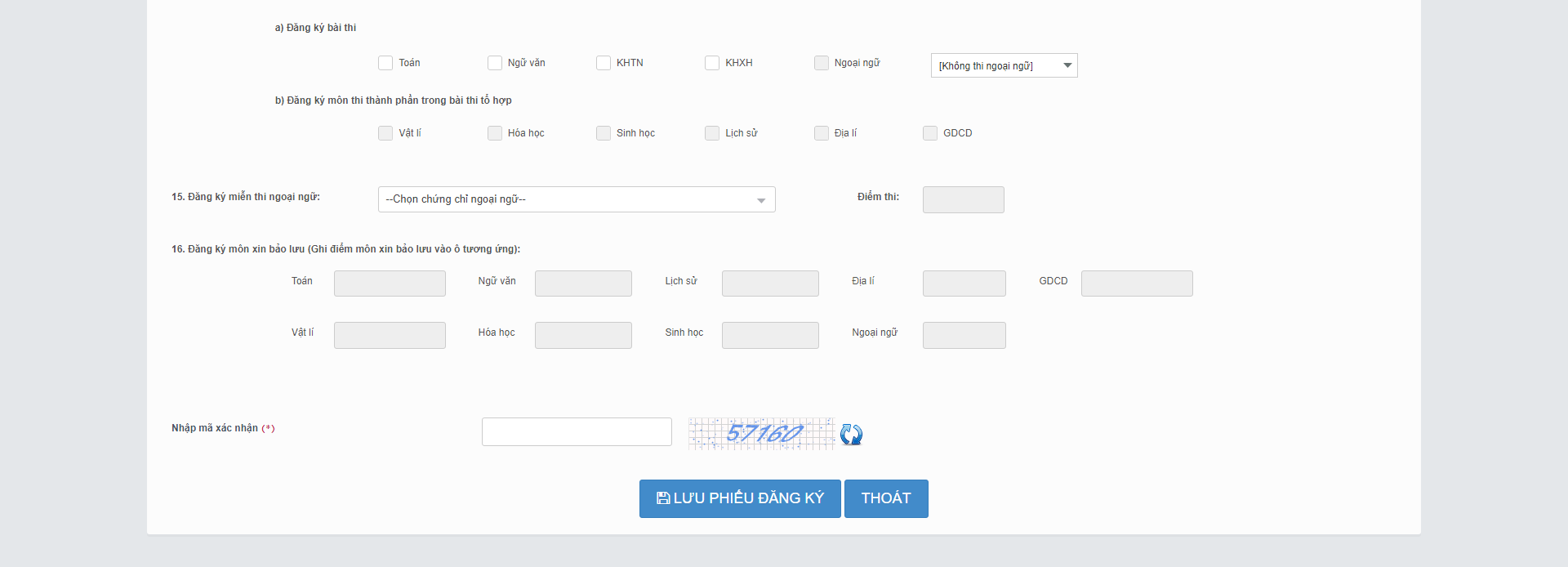Click the THOÁT button
The image size is (1568, 567).
(x=886, y=498)
